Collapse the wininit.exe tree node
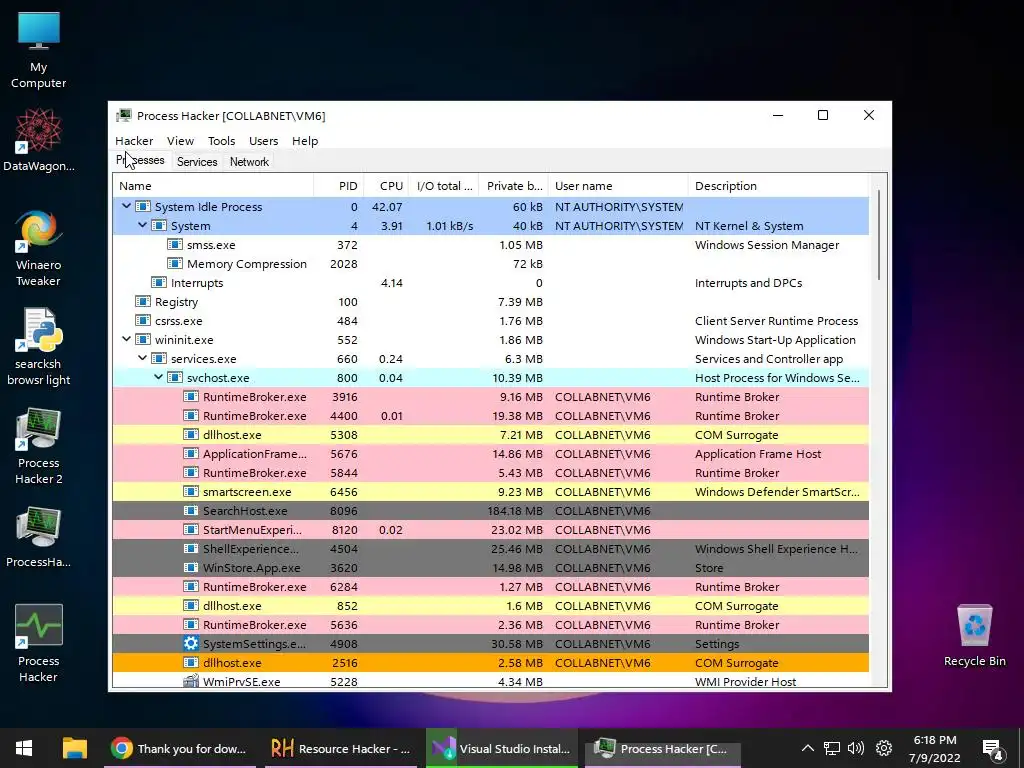 (x=126, y=340)
